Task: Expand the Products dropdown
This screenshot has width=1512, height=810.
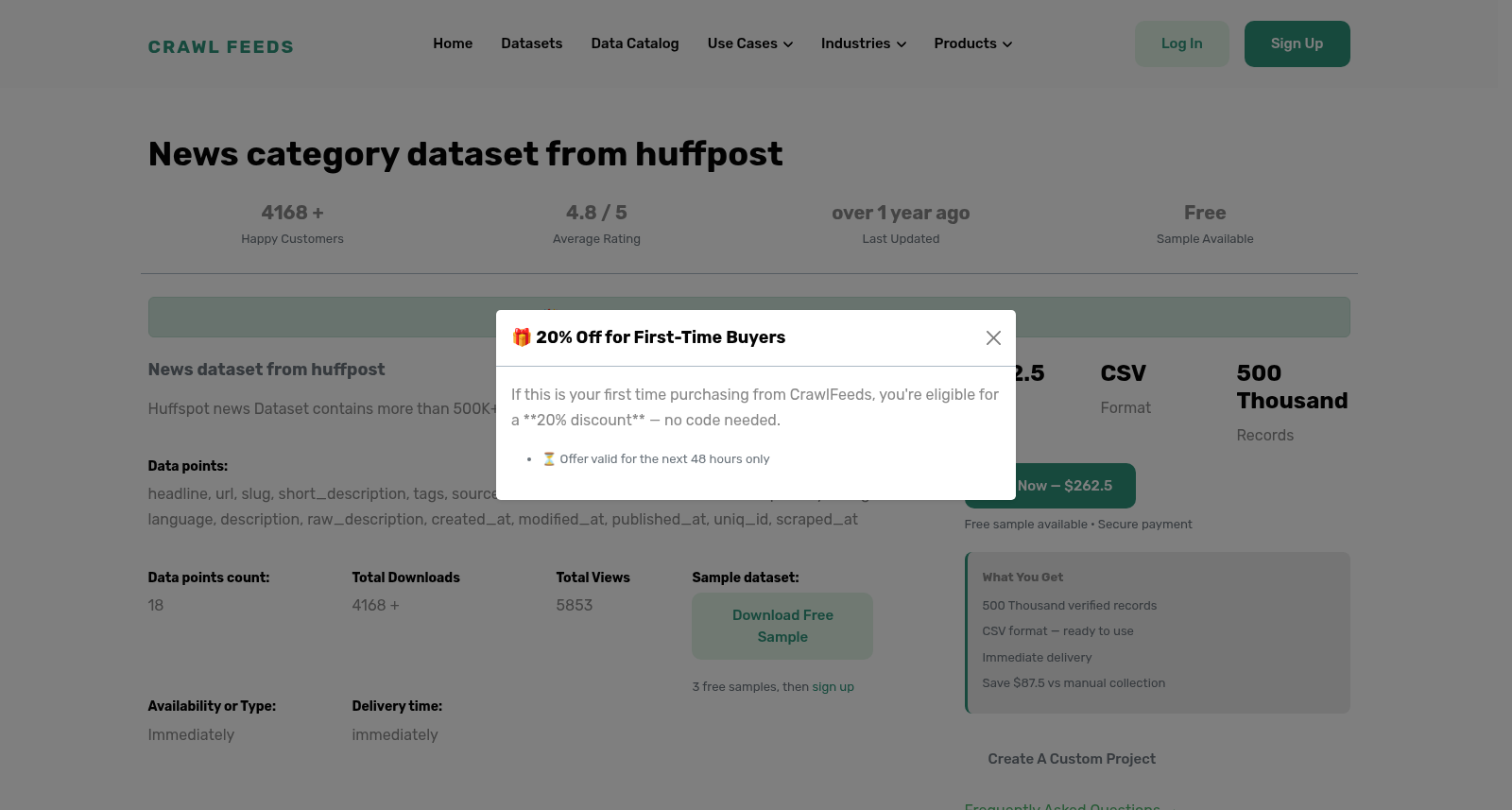Action: click(x=973, y=43)
